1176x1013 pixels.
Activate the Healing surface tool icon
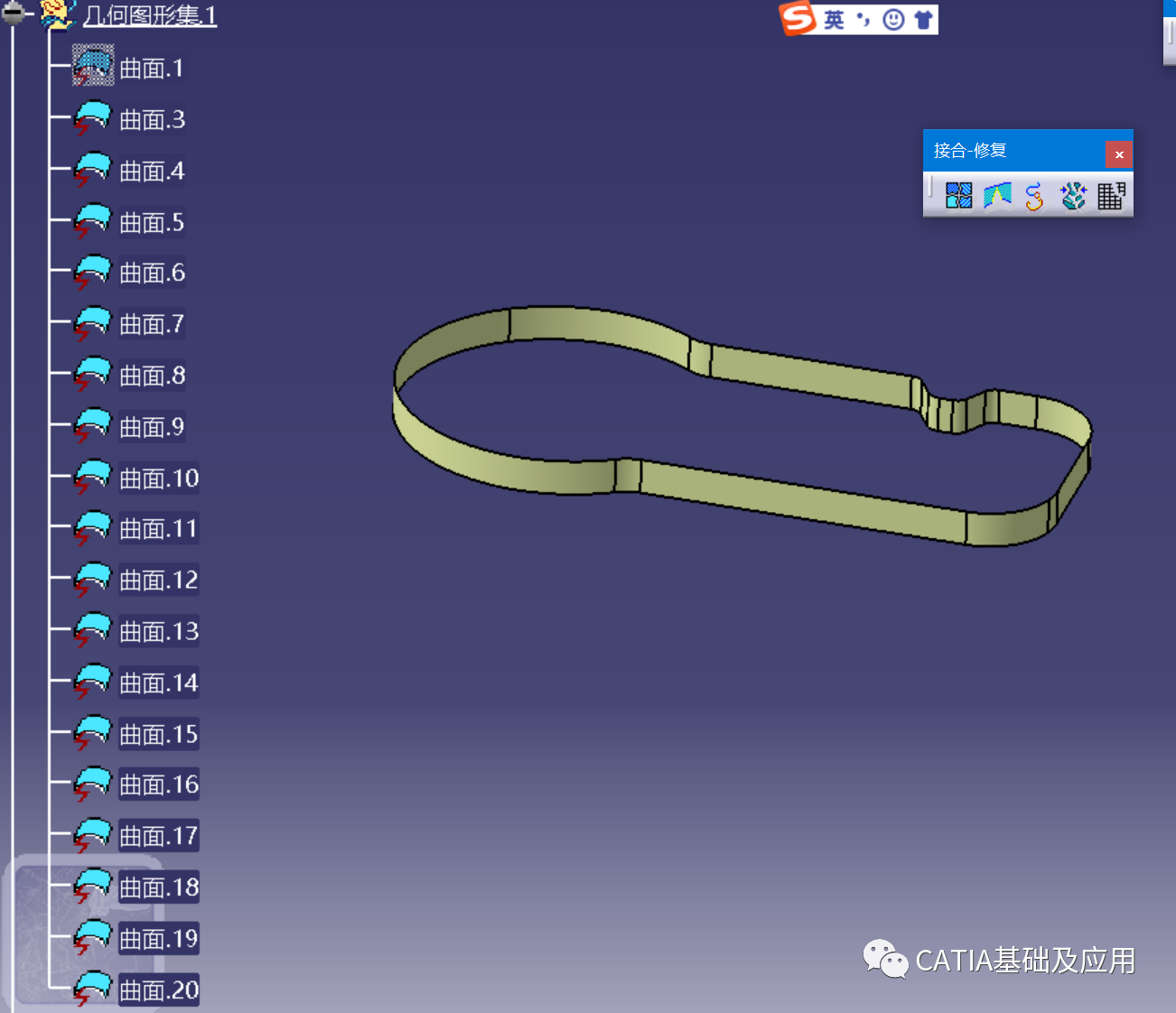tap(997, 195)
